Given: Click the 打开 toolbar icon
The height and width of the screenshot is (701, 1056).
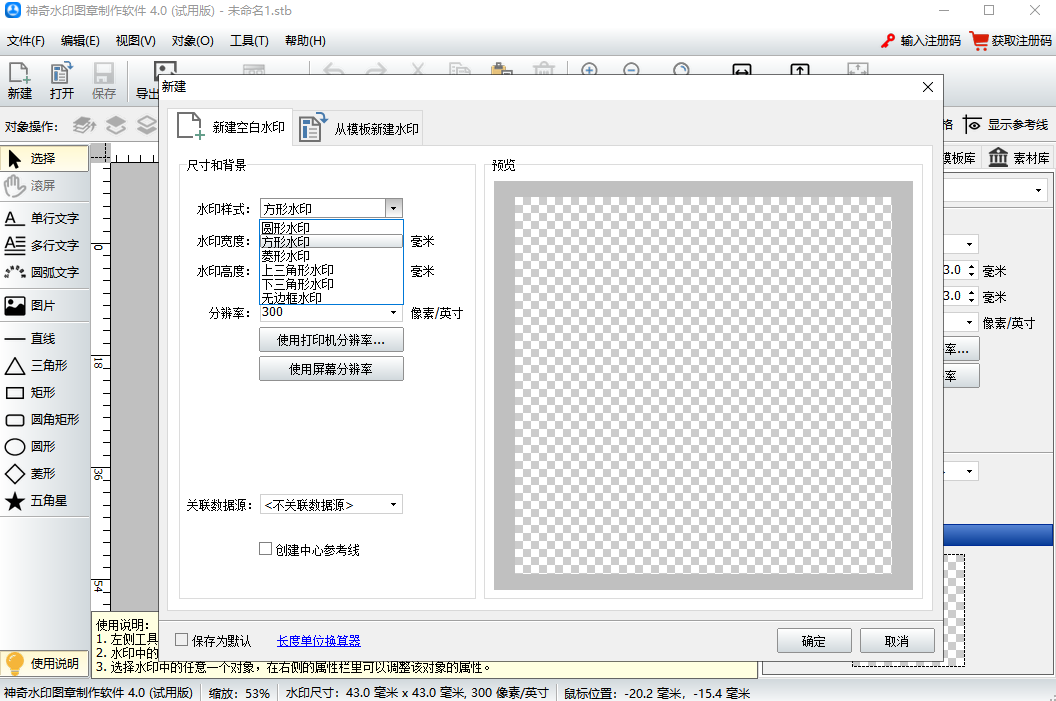Looking at the screenshot, I should click(61, 81).
